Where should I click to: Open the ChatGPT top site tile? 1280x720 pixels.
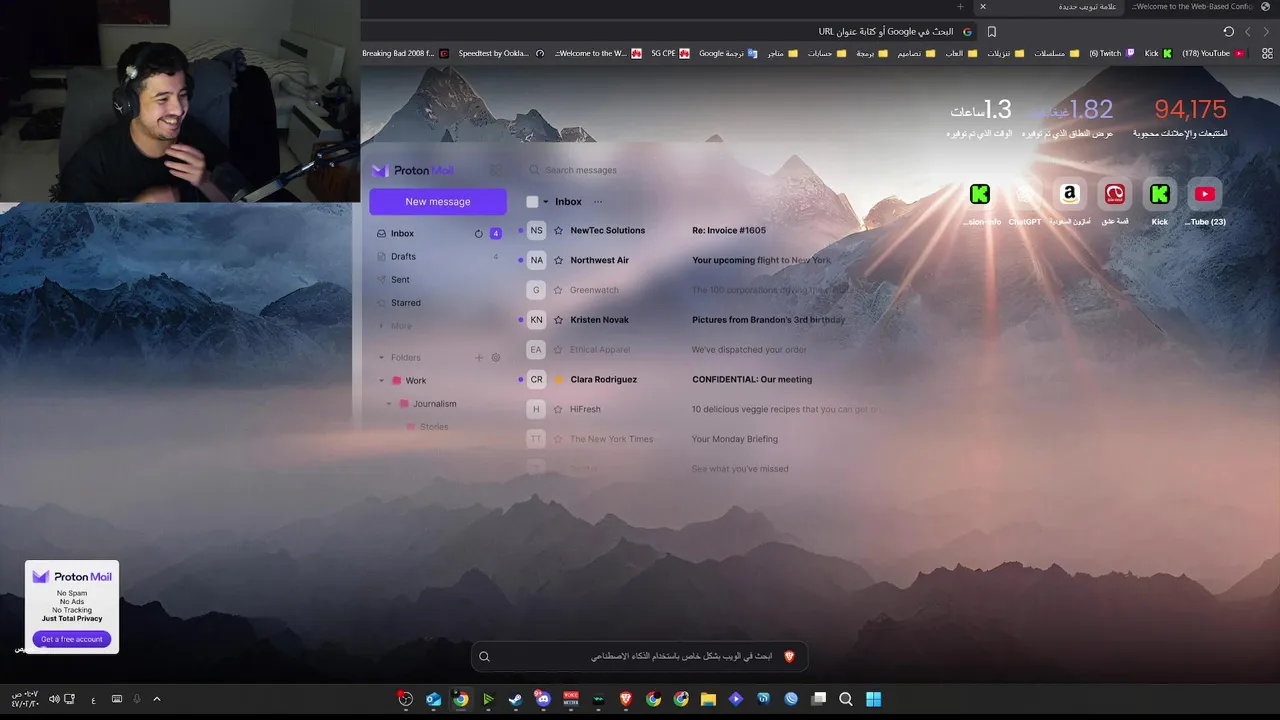click(1024, 194)
